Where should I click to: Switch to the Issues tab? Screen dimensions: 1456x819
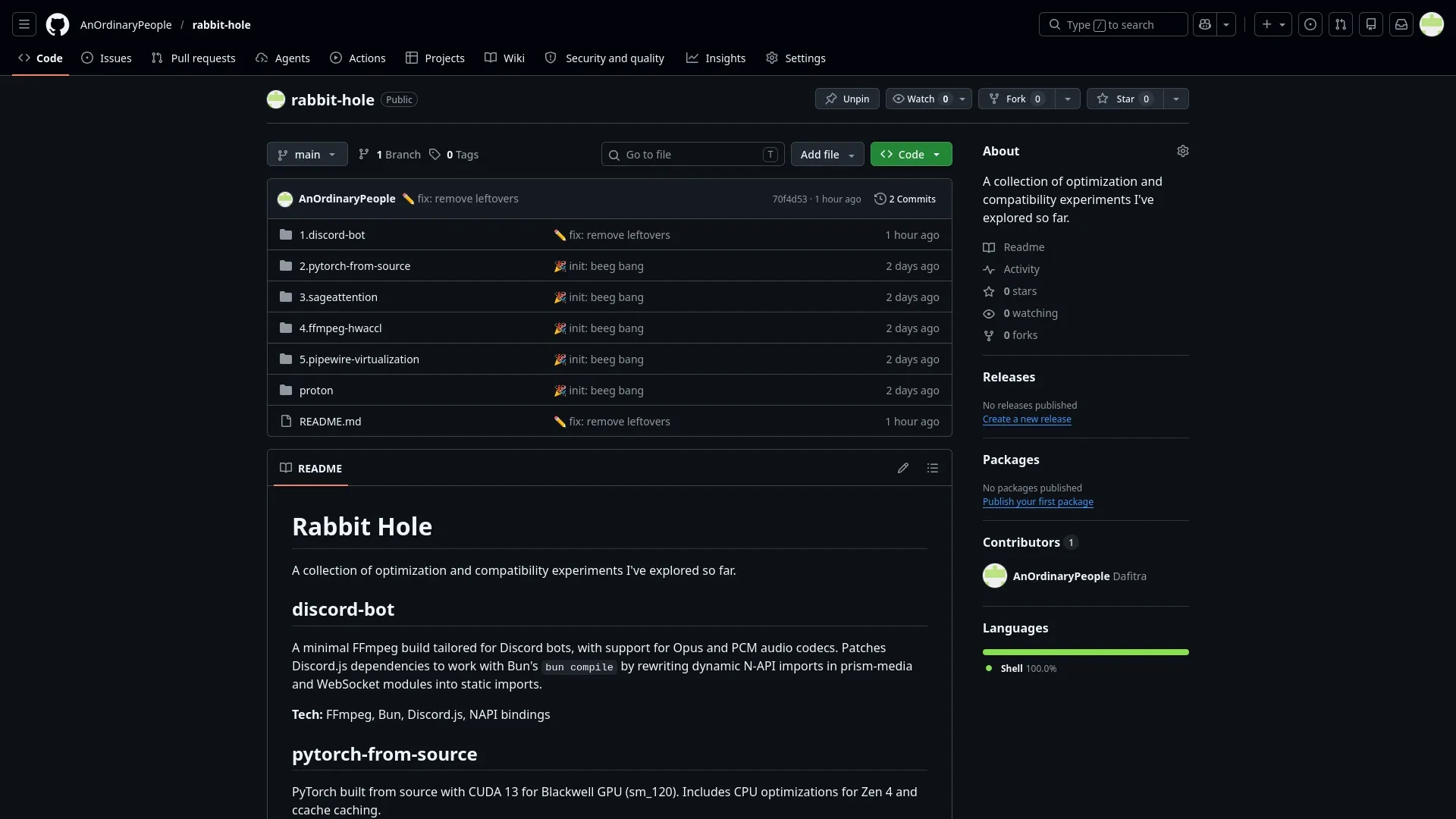[x=107, y=58]
